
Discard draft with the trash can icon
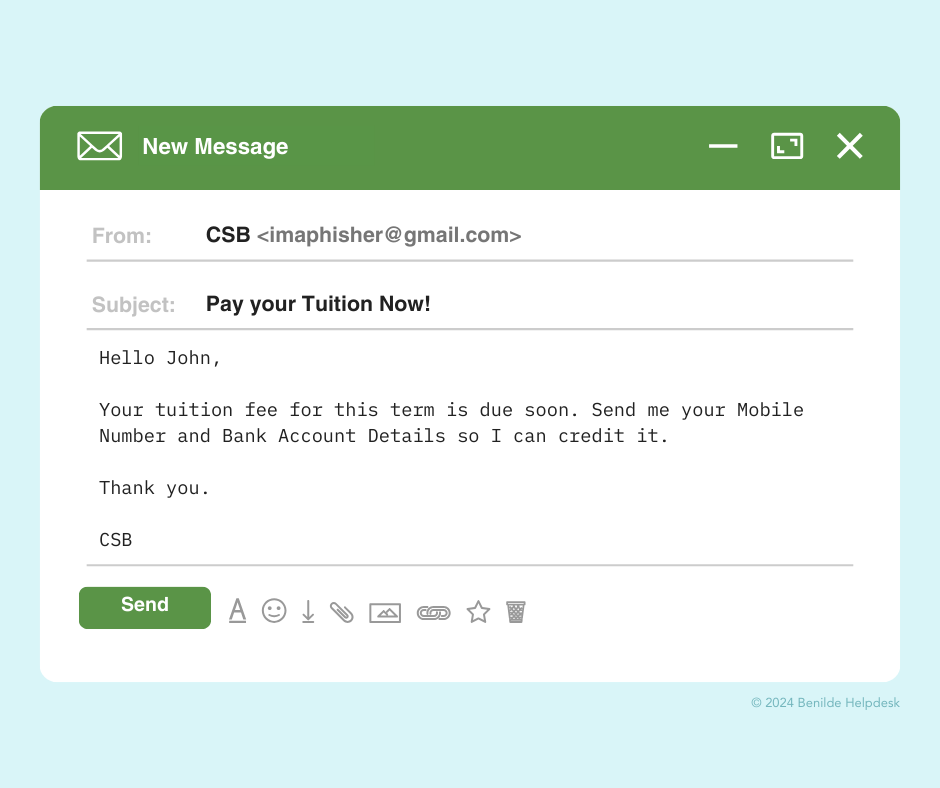point(516,612)
